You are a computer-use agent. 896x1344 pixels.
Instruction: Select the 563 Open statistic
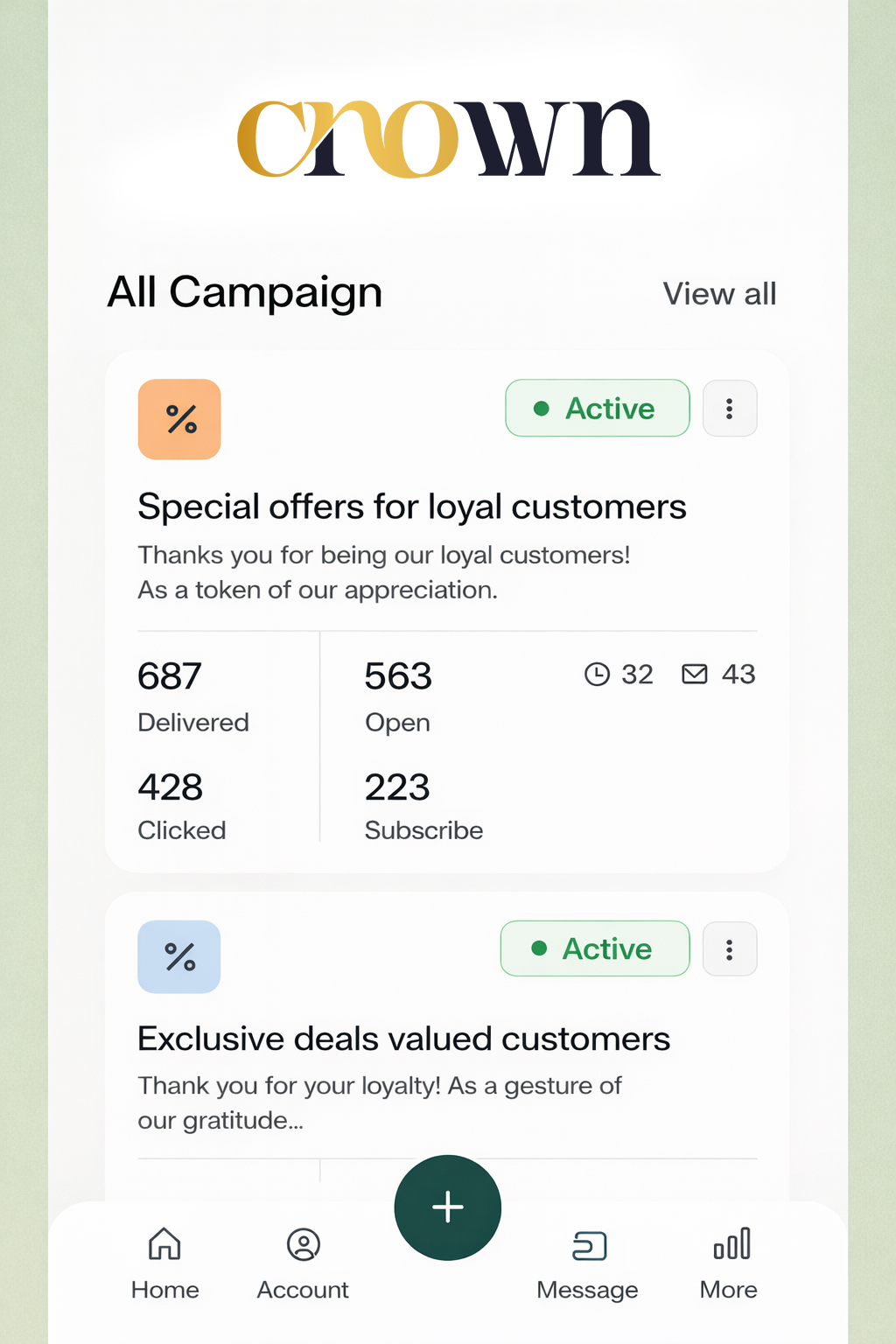click(x=398, y=696)
